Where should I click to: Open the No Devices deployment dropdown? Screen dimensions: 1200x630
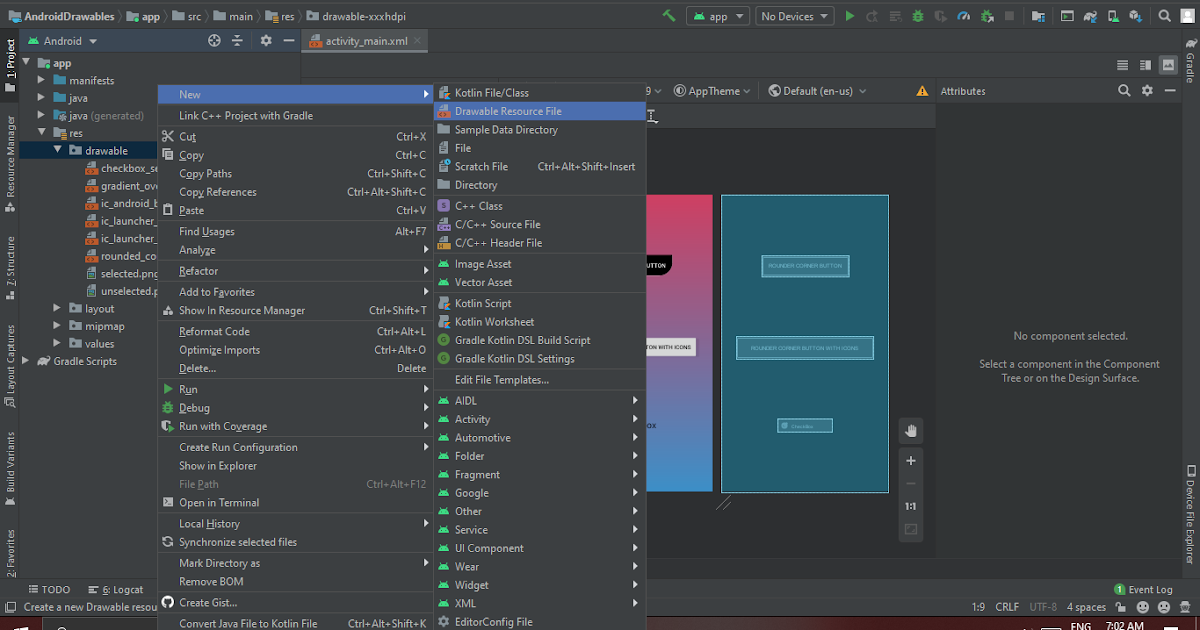794,15
